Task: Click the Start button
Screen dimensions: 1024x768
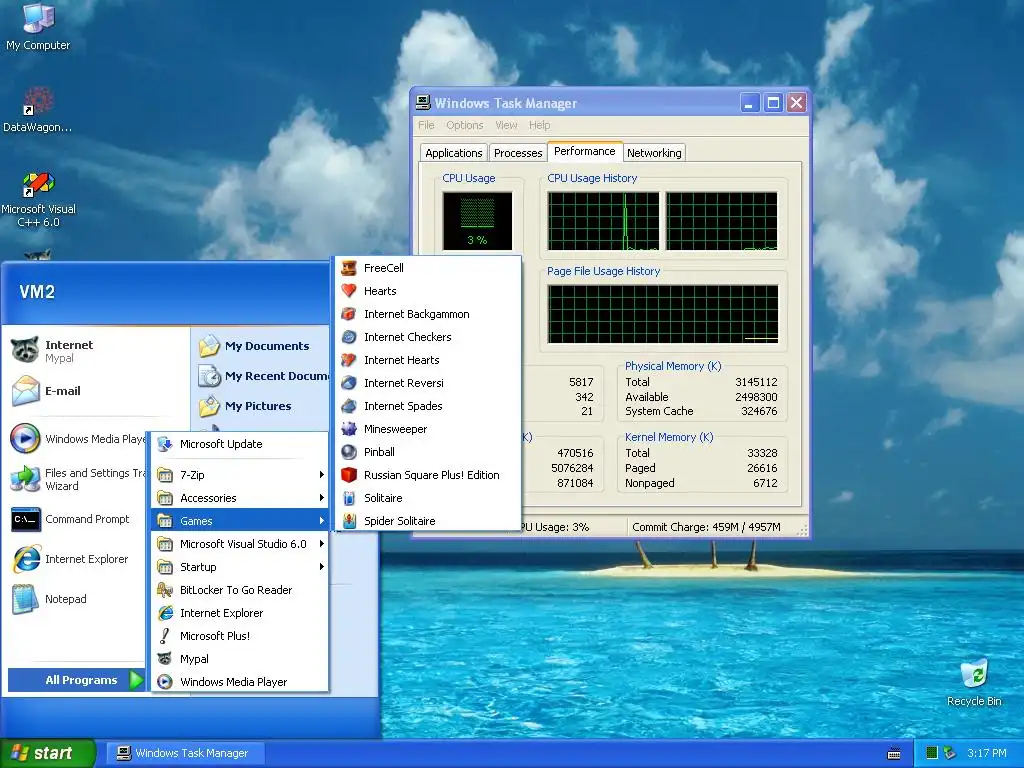Action: pos(47,753)
